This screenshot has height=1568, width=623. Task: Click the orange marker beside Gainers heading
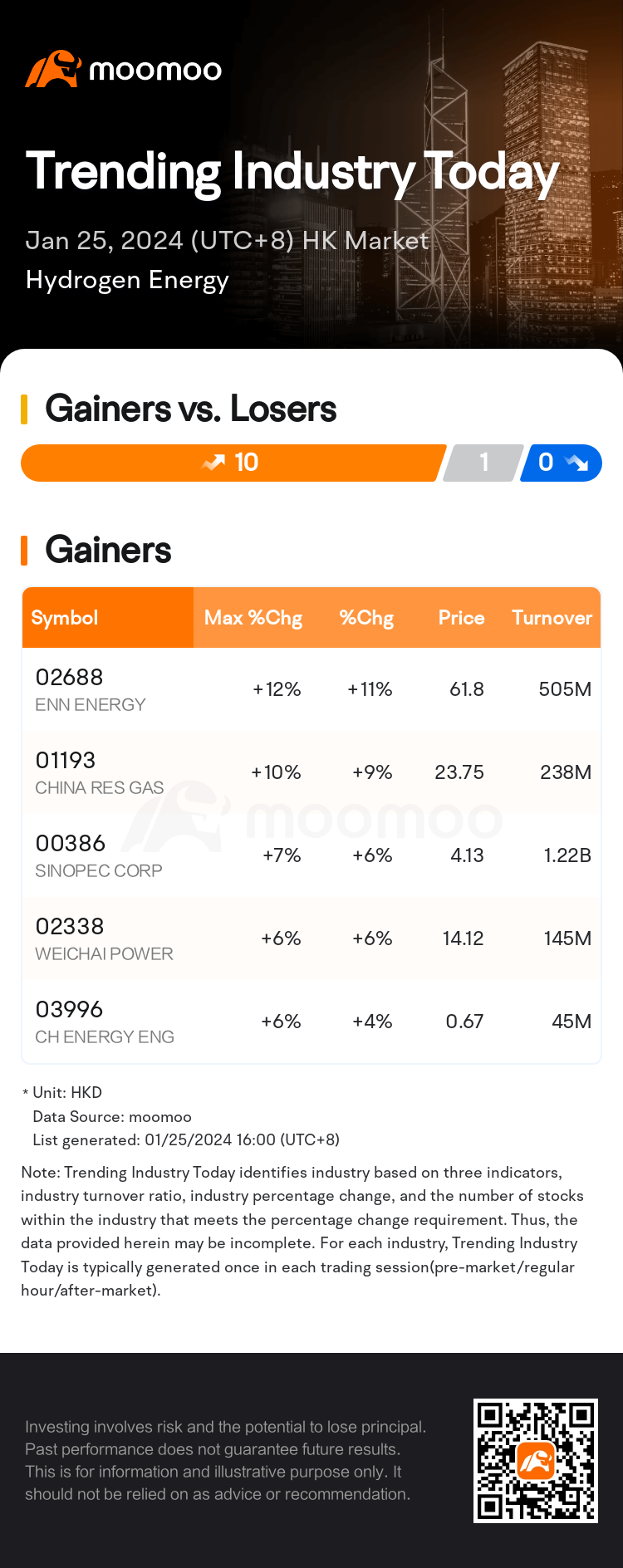pos(24,550)
